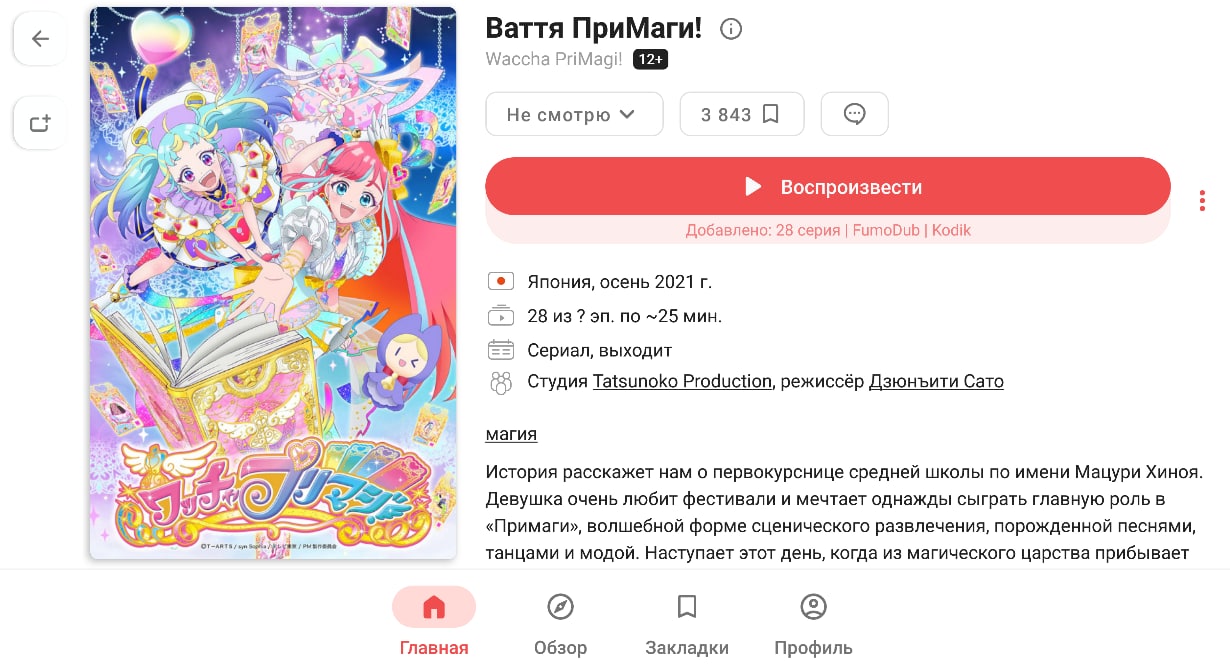Open info icon next to Ваття ПриМаги! title

tap(731, 29)
